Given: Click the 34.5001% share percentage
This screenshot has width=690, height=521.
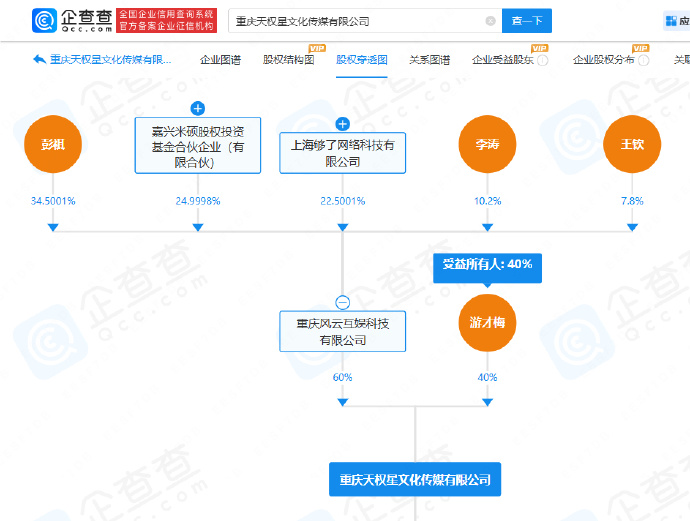Looking at the screenshot, I should click(x=53, y=201).
